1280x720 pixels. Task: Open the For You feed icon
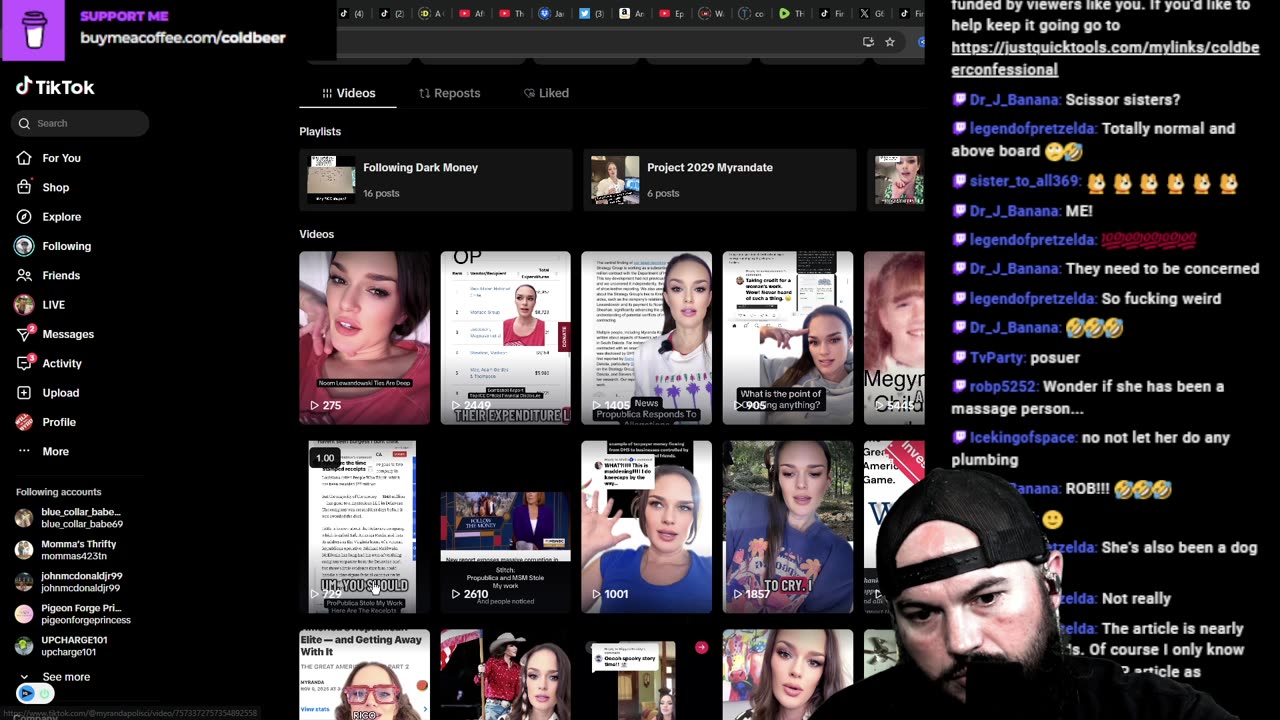[x=24, y=158]
